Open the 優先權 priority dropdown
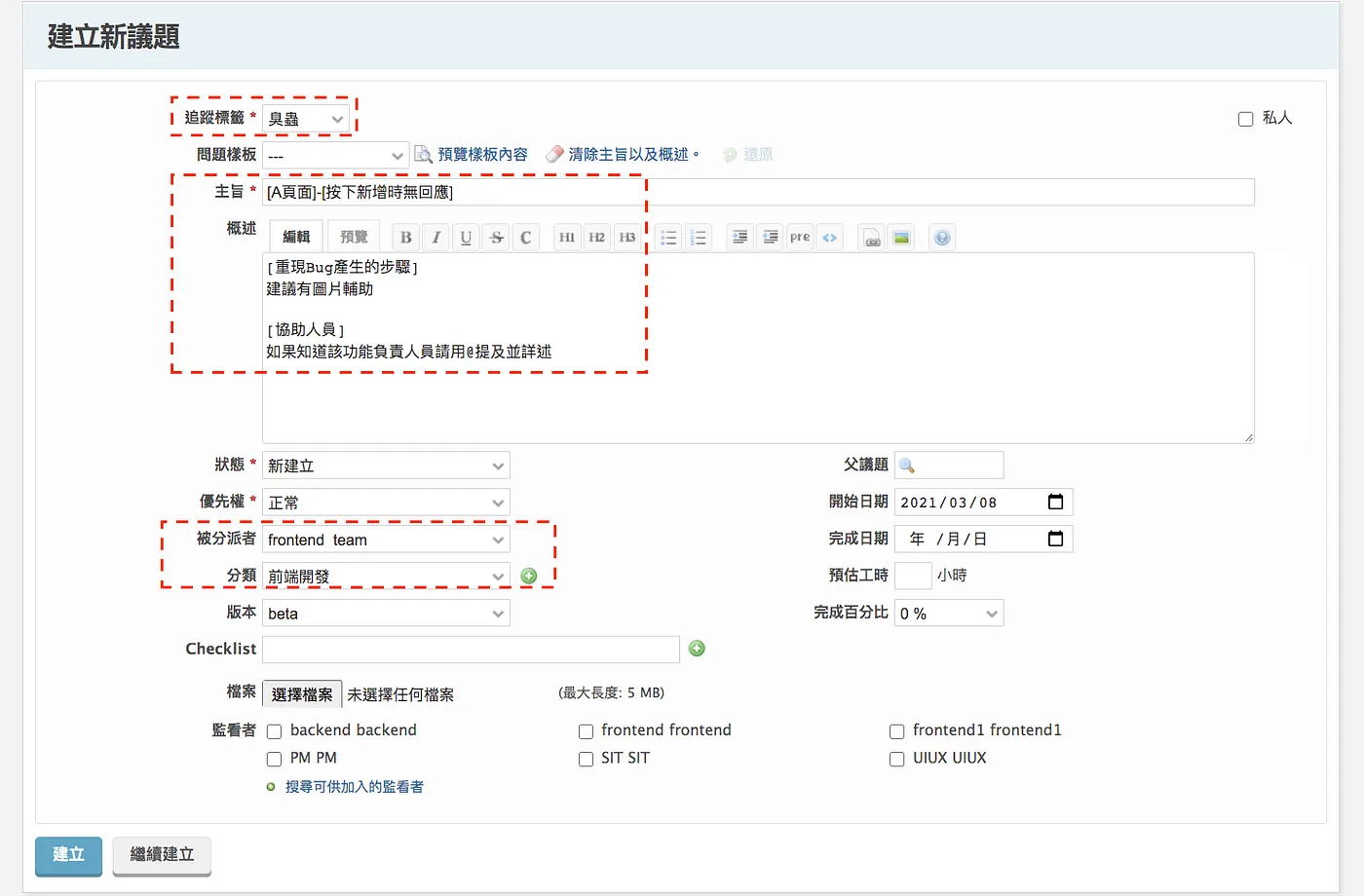Viewport: 1364px width, 896px height. (386, 503)
